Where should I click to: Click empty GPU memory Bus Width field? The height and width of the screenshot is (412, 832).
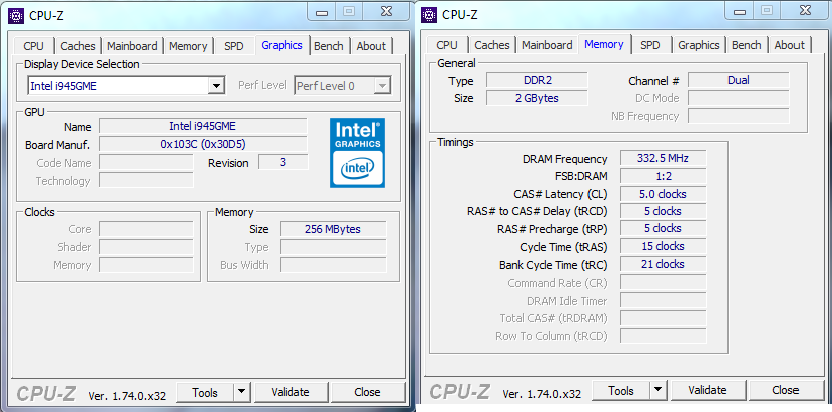tap(333, 265)
